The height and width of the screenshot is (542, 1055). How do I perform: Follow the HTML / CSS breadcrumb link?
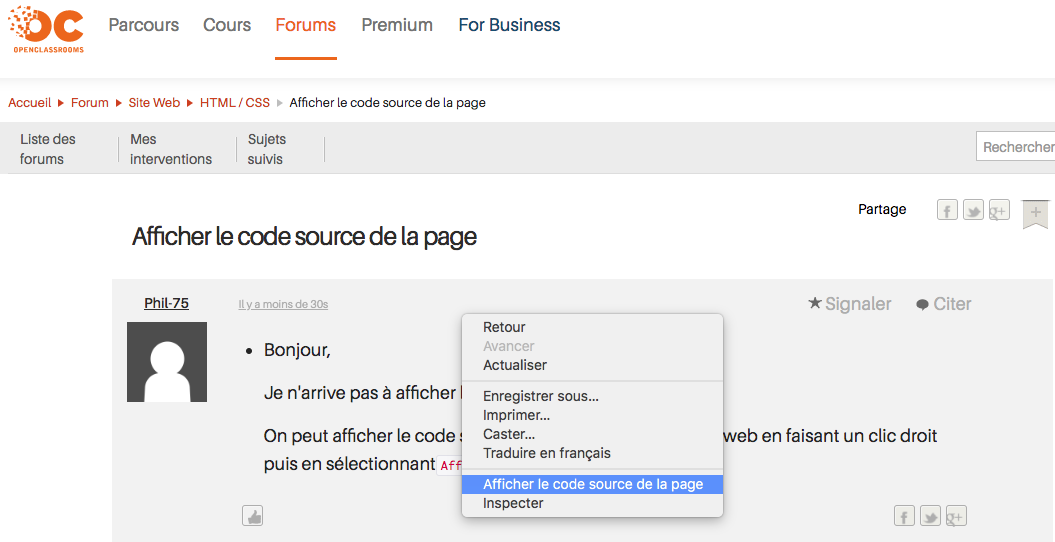234,103
